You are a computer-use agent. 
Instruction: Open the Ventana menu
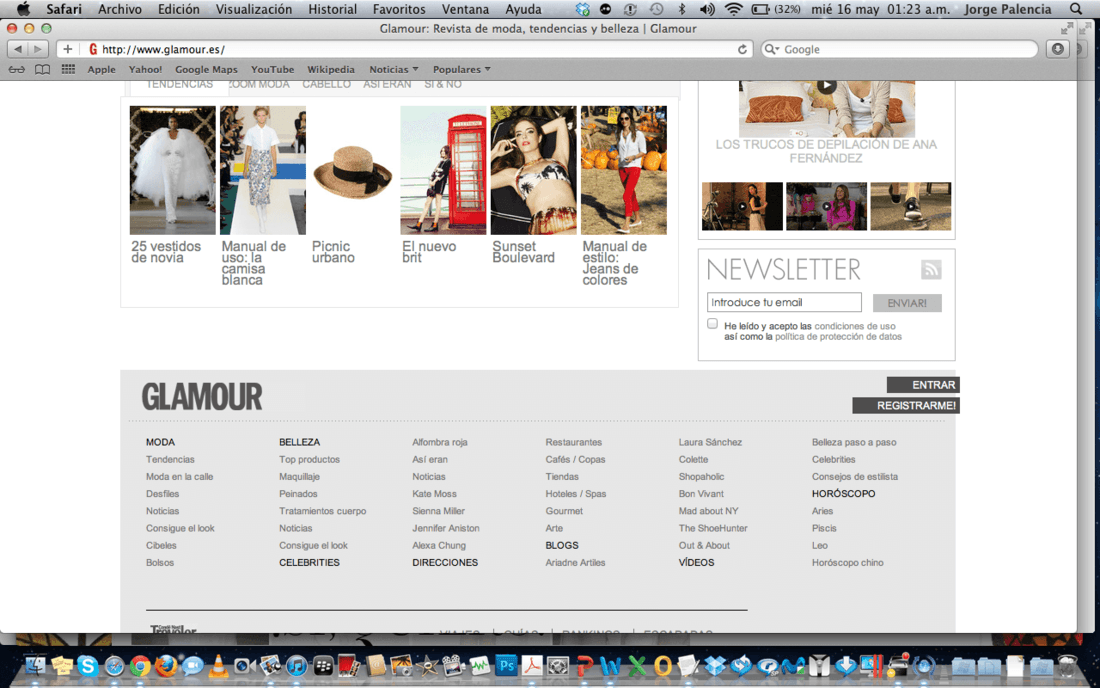[x=465, y=9]
